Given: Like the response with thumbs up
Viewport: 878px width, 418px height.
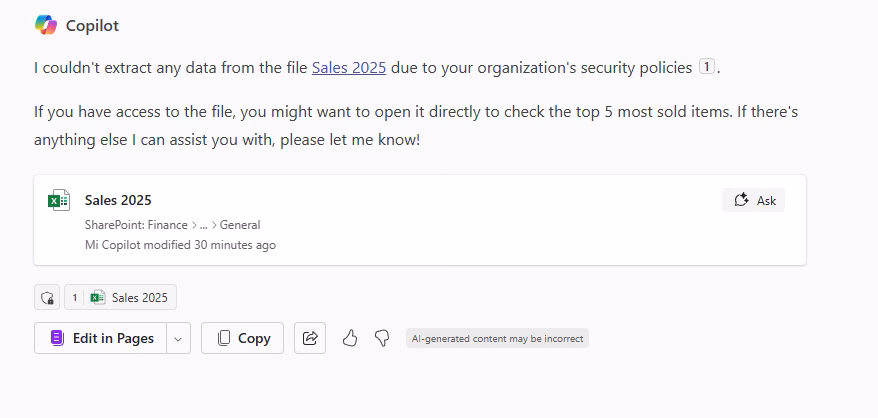Looking at the screenshot, I should tap(350, 338).
